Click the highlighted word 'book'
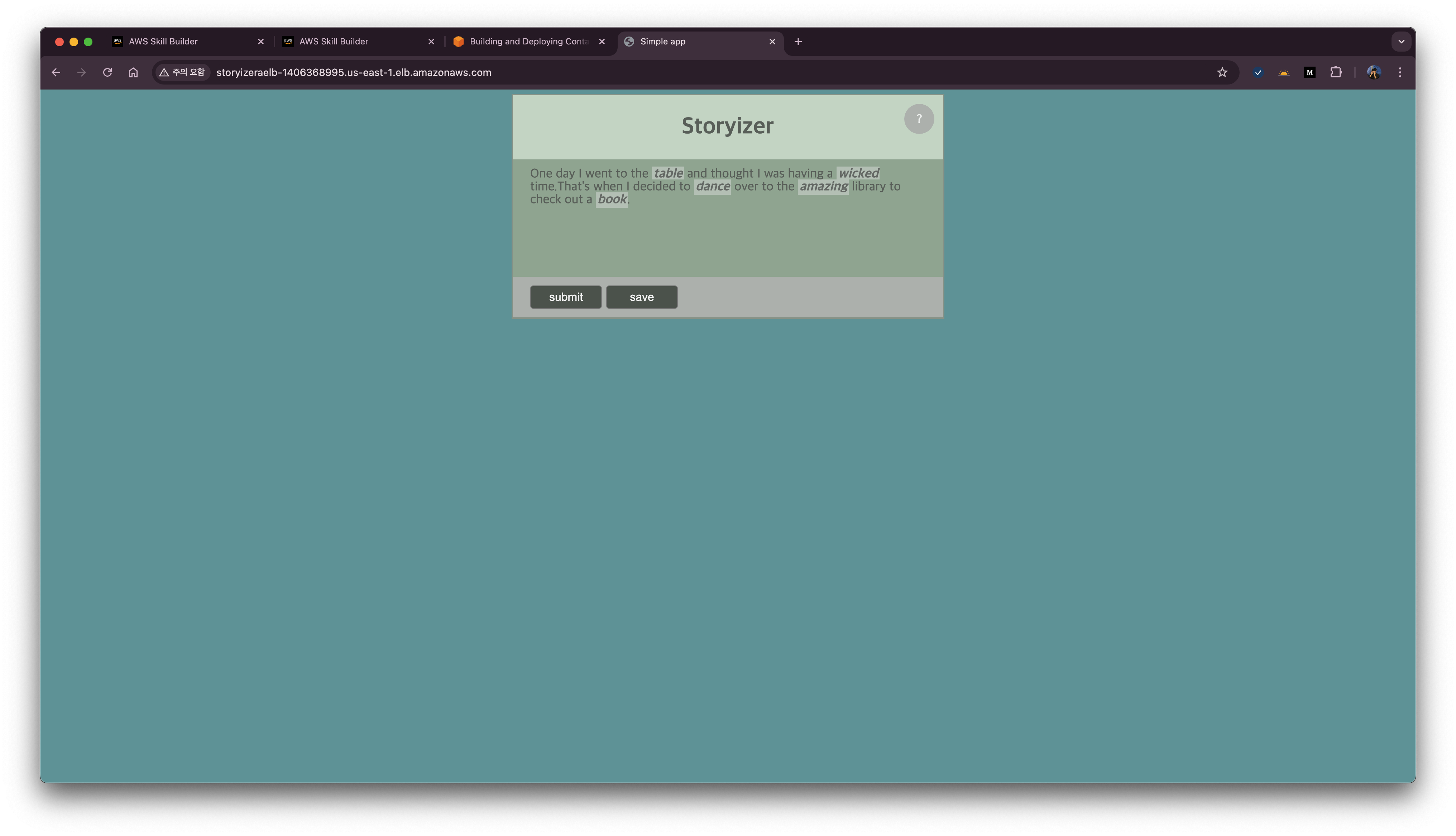This screenshot has width=1456, height=836. (x=612, y=199)
